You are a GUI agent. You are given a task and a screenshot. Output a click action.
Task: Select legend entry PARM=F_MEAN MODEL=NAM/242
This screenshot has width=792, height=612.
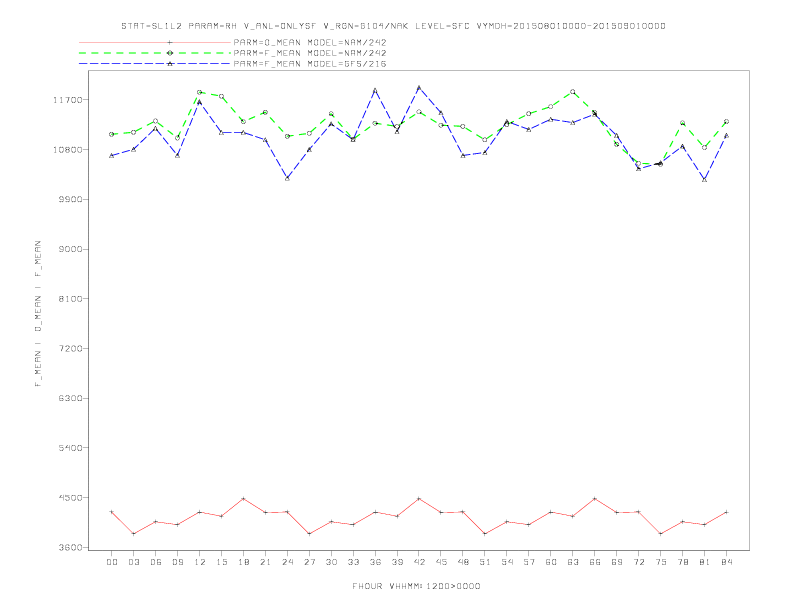pos(310,53)
